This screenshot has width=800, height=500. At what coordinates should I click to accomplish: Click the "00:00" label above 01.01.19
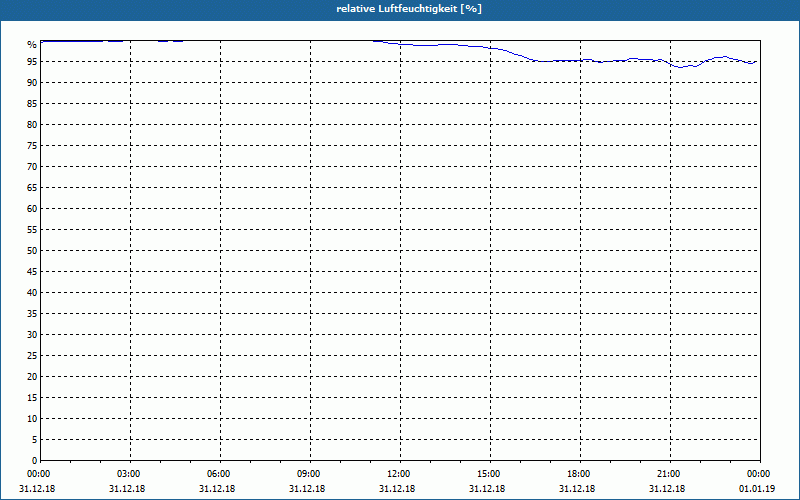[x=760, y=474]
